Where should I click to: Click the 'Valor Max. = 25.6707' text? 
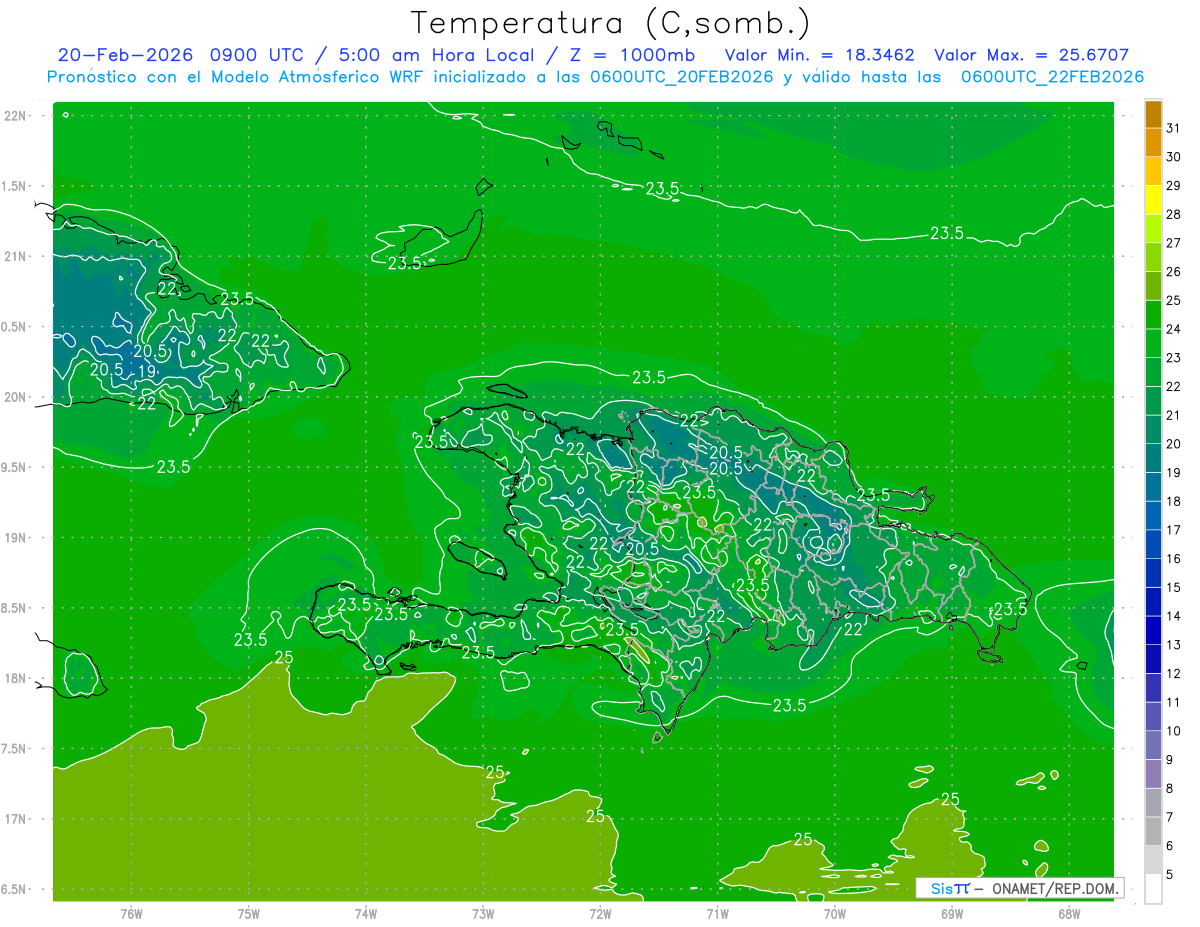click(x=1032, y=55)
